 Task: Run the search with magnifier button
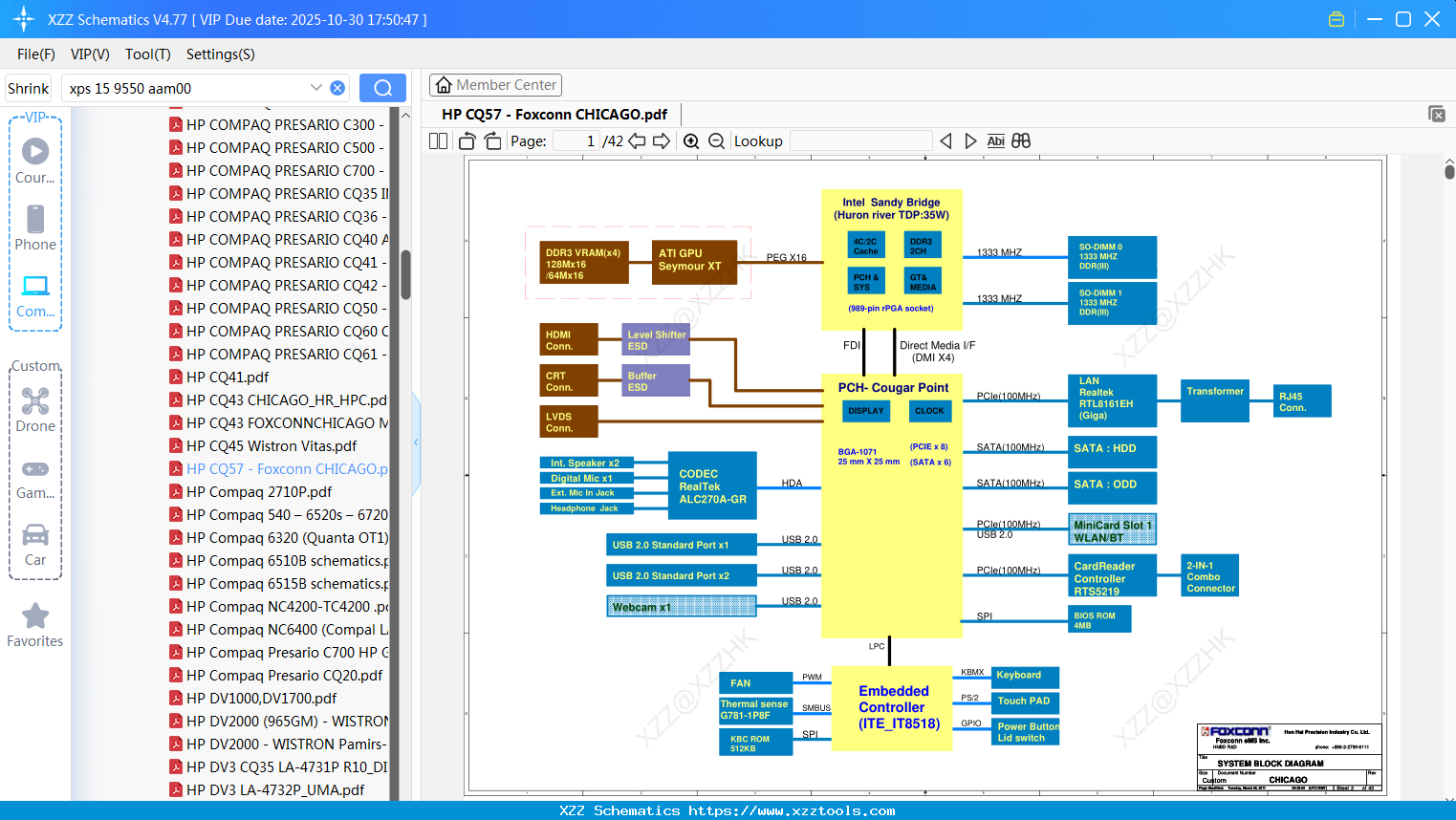pyautogui.click(x=382, y=88)
